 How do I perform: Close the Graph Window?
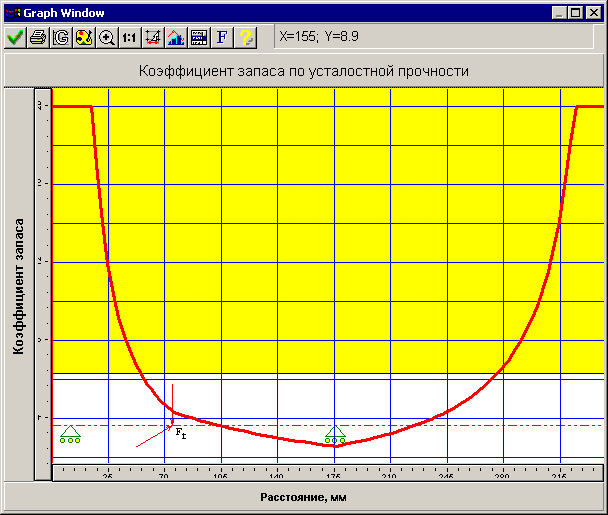pyautogui.click(x=594, y=13)
